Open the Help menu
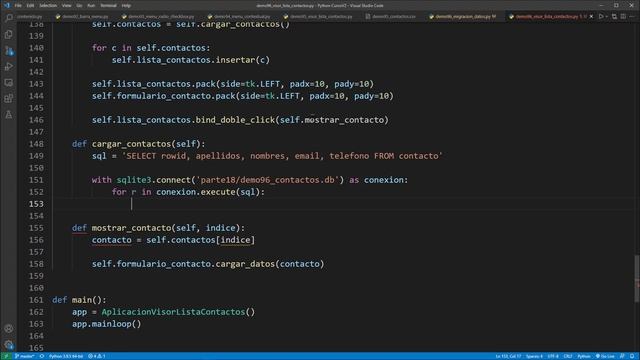 point(126,5)
